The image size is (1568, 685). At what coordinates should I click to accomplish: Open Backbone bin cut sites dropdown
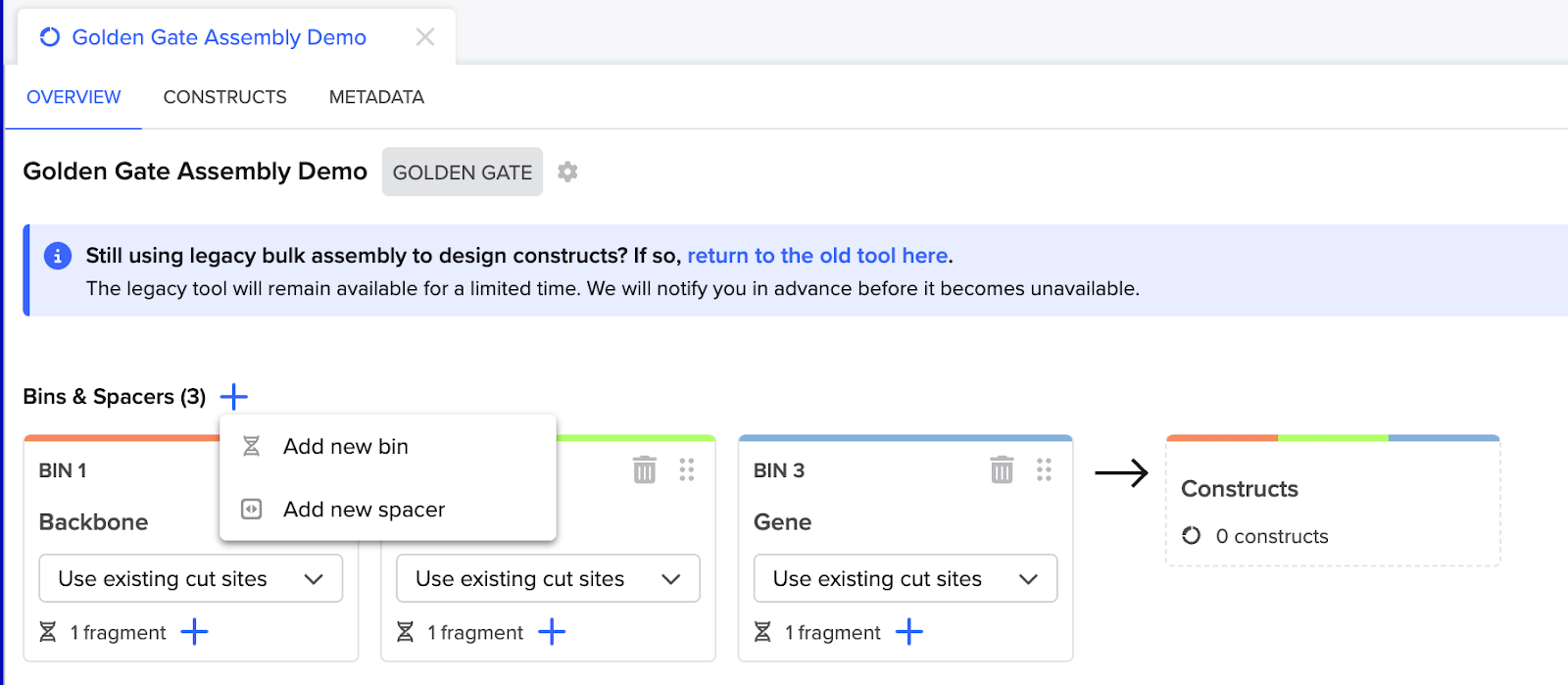click(x=190, y=579)
